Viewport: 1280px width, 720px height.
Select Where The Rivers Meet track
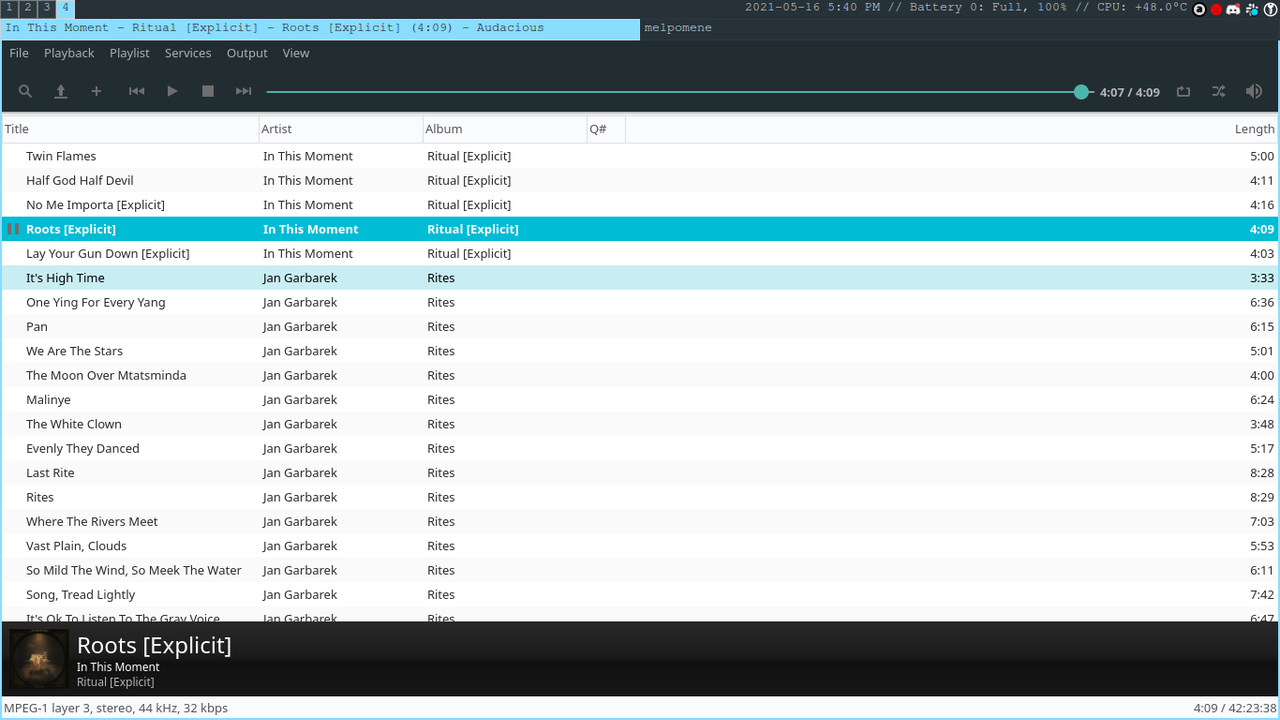point(640,521)
